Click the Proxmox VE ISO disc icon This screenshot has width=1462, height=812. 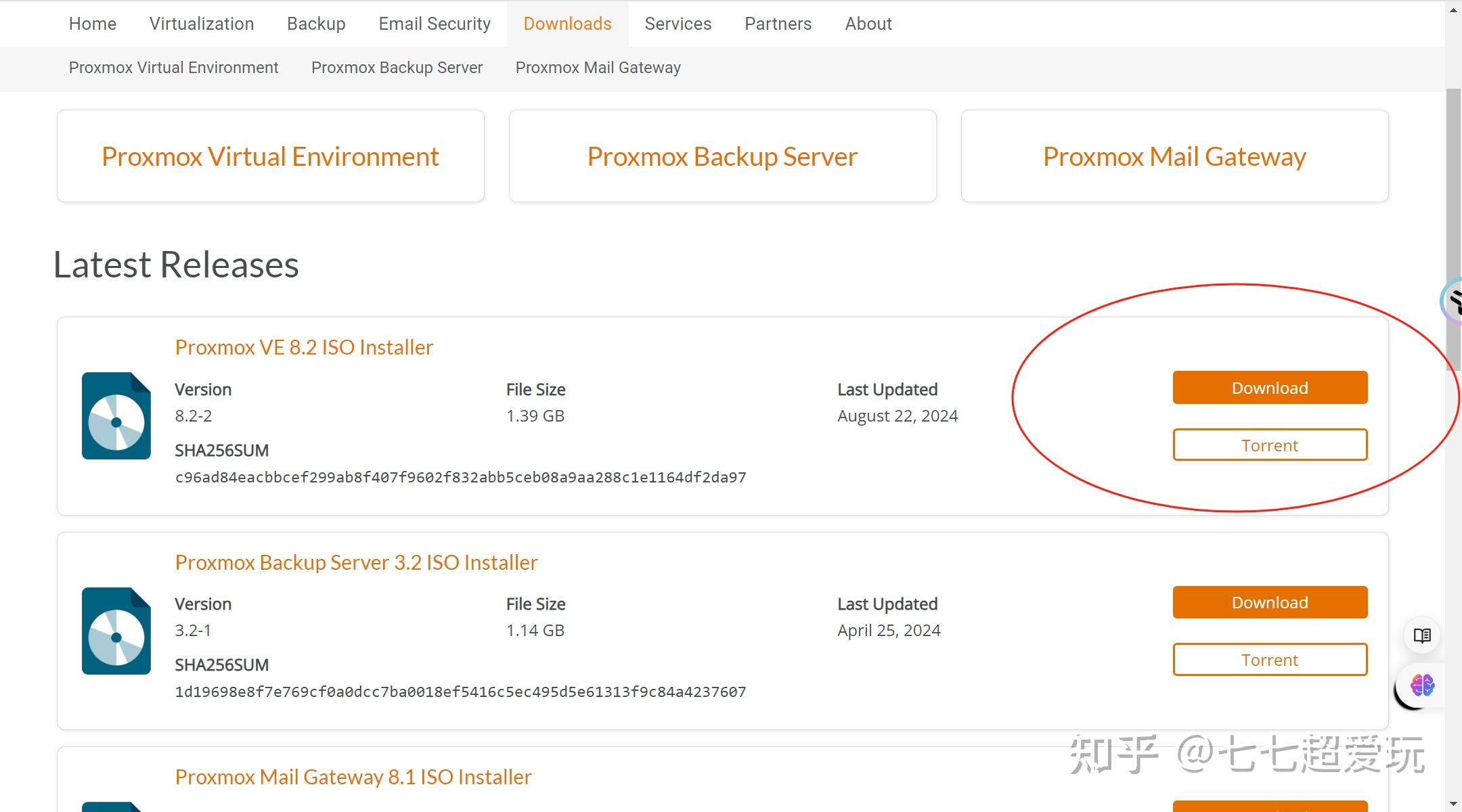116,415
